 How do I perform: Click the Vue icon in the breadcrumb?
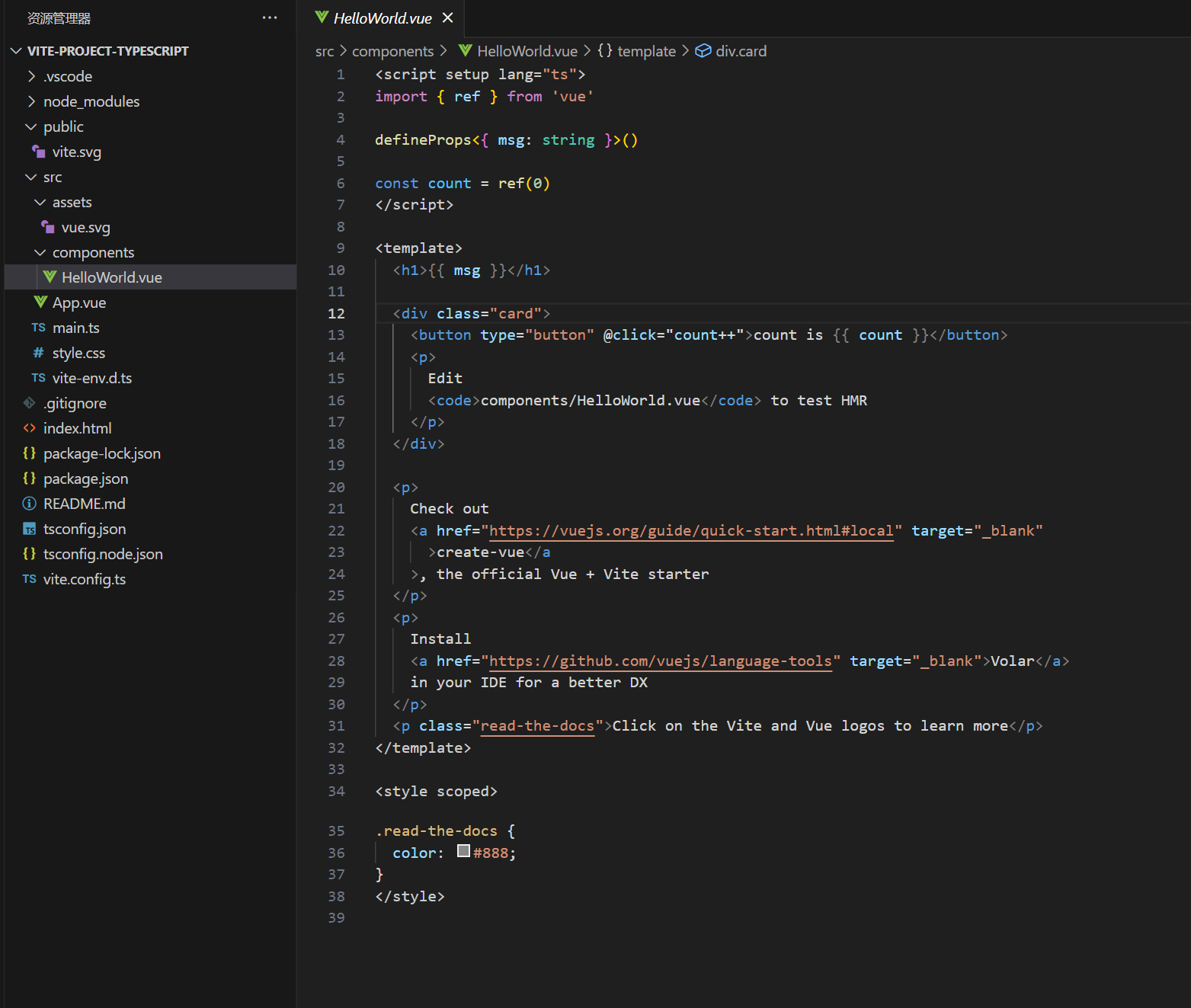466,50
